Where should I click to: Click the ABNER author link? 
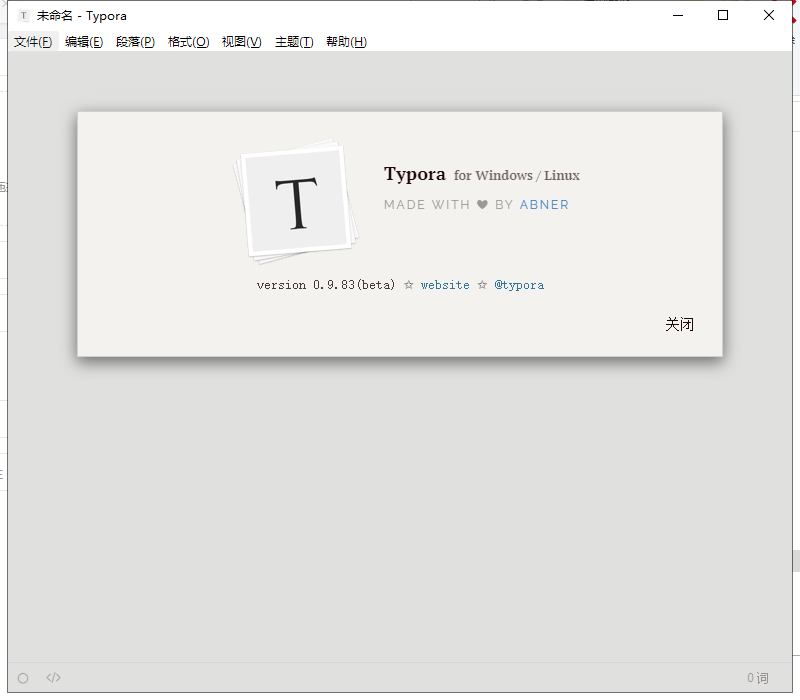[x=544, y=205]
